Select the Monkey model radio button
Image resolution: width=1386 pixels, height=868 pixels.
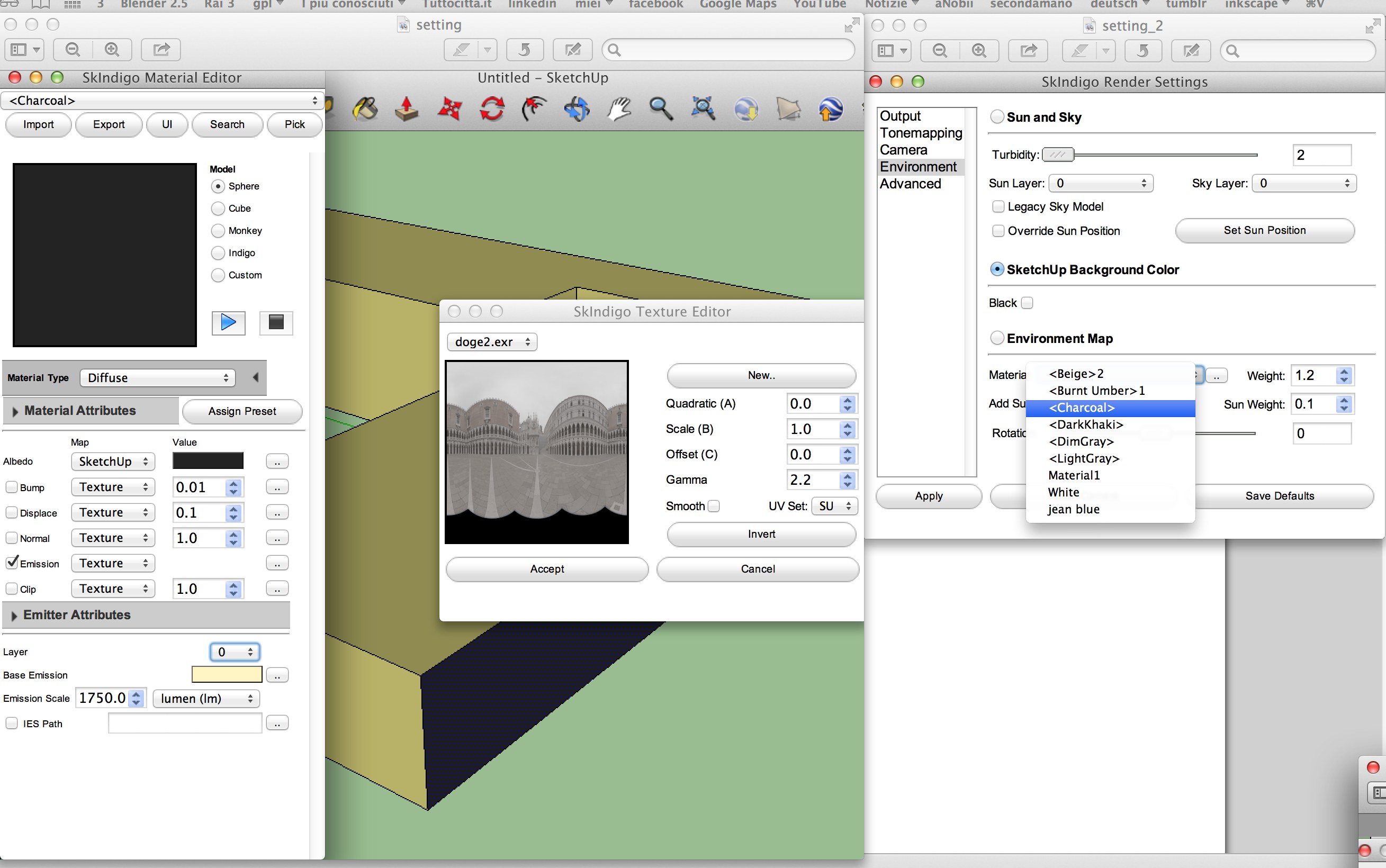click(218, 231)
